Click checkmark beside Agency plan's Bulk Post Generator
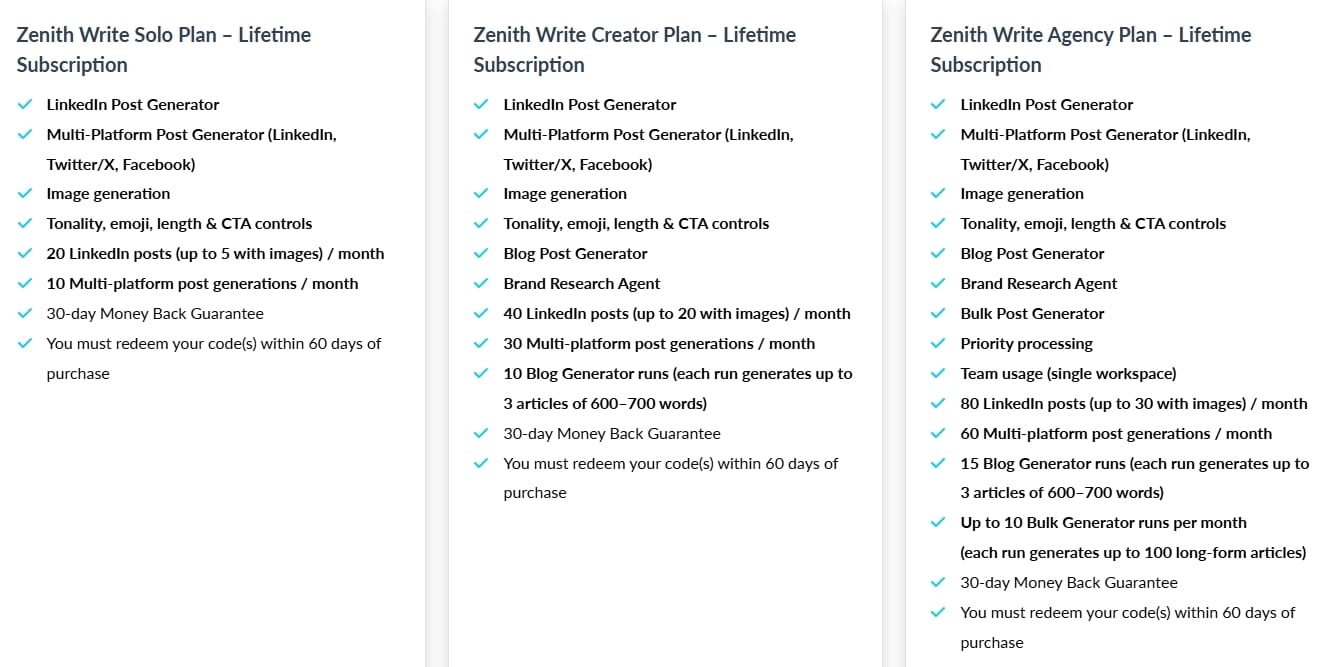 938,314
